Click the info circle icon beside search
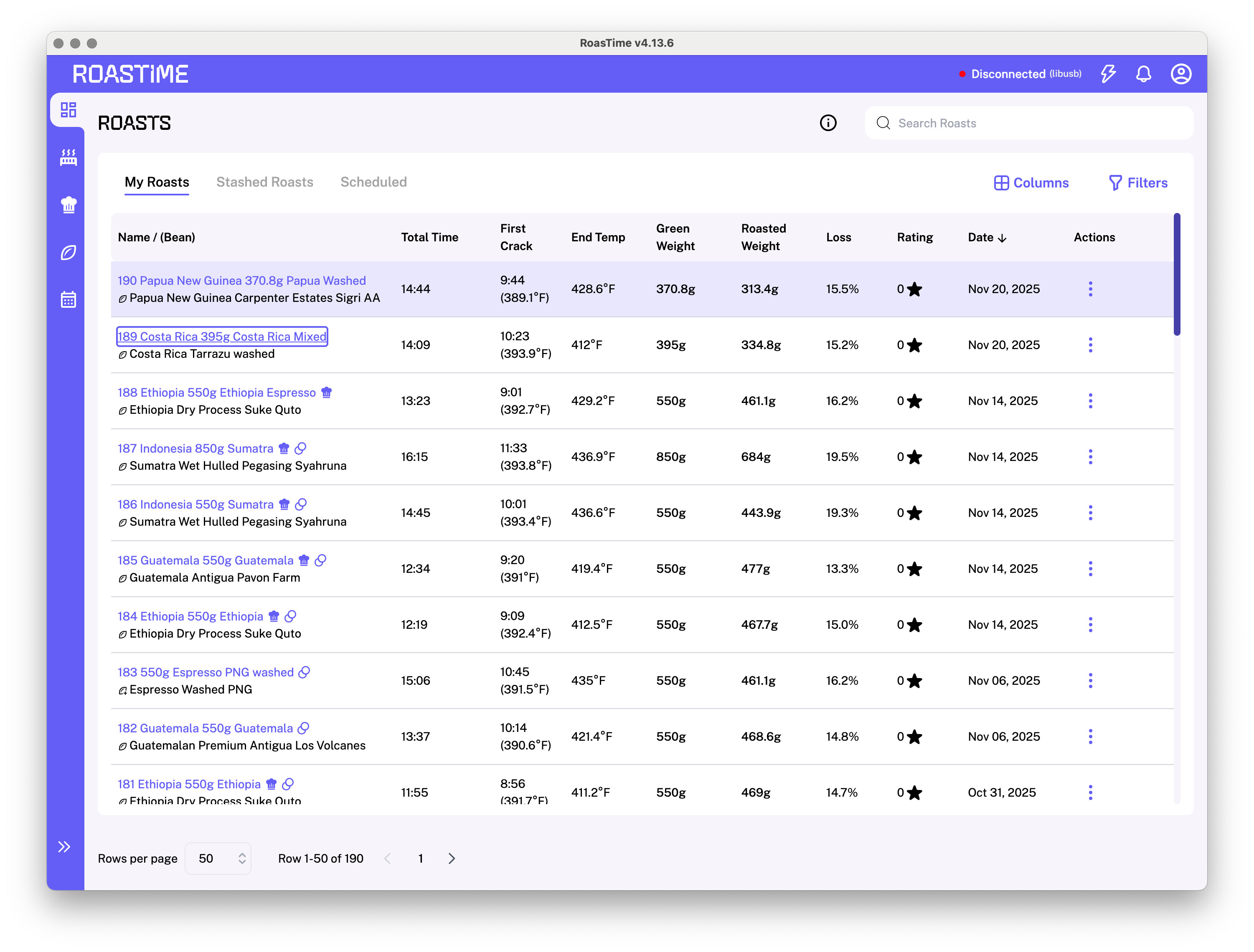 pos(828,123)
